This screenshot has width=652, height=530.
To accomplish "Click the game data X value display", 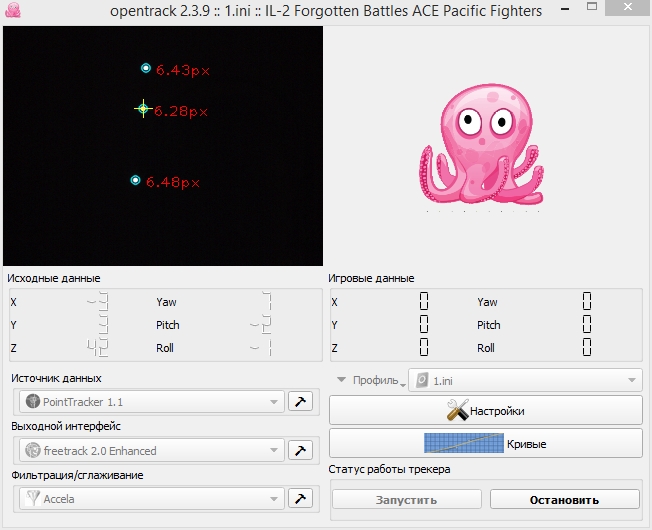I will click(x=424, y=301).
